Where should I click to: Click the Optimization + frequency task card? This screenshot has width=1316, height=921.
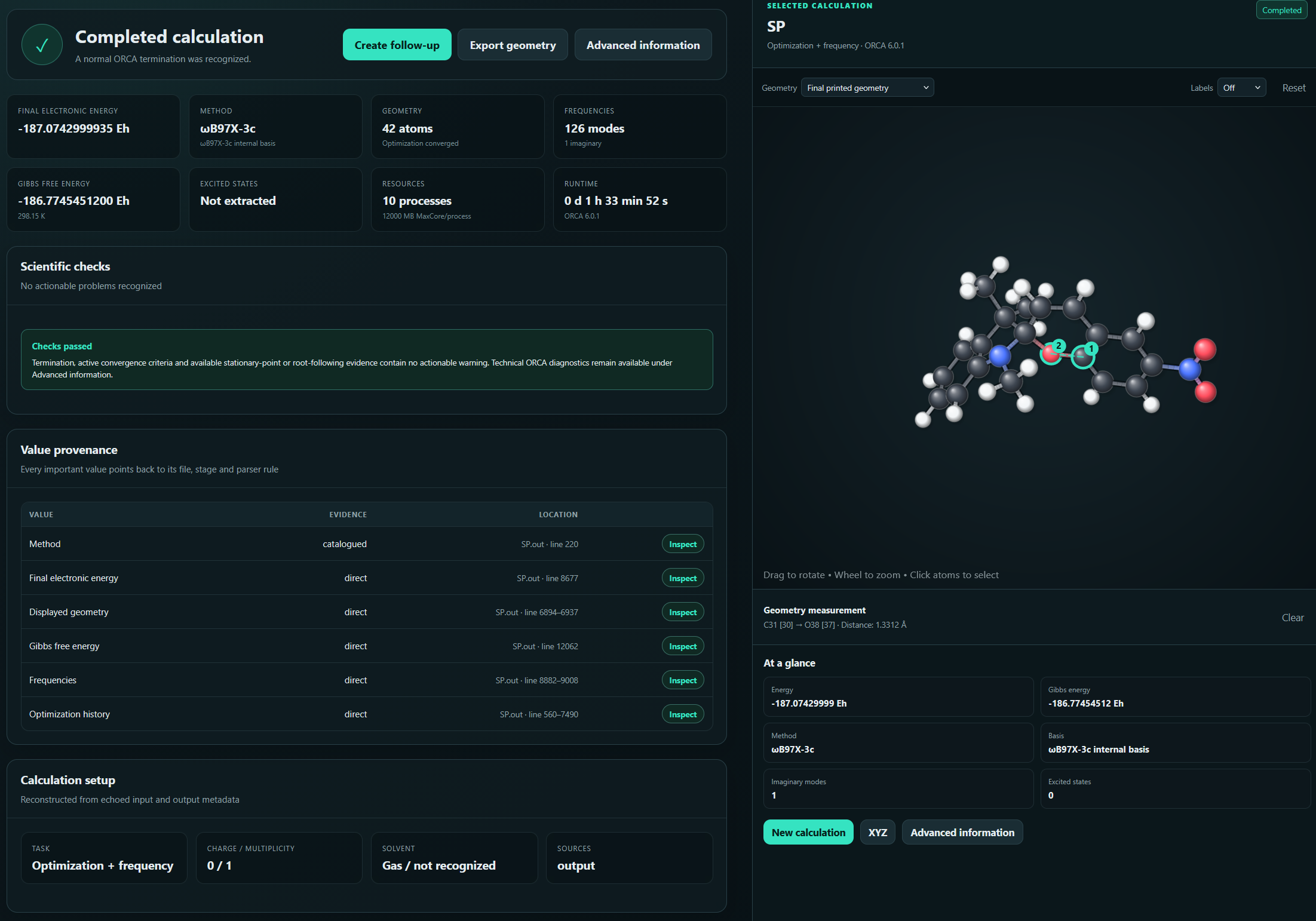click(104, 858)
